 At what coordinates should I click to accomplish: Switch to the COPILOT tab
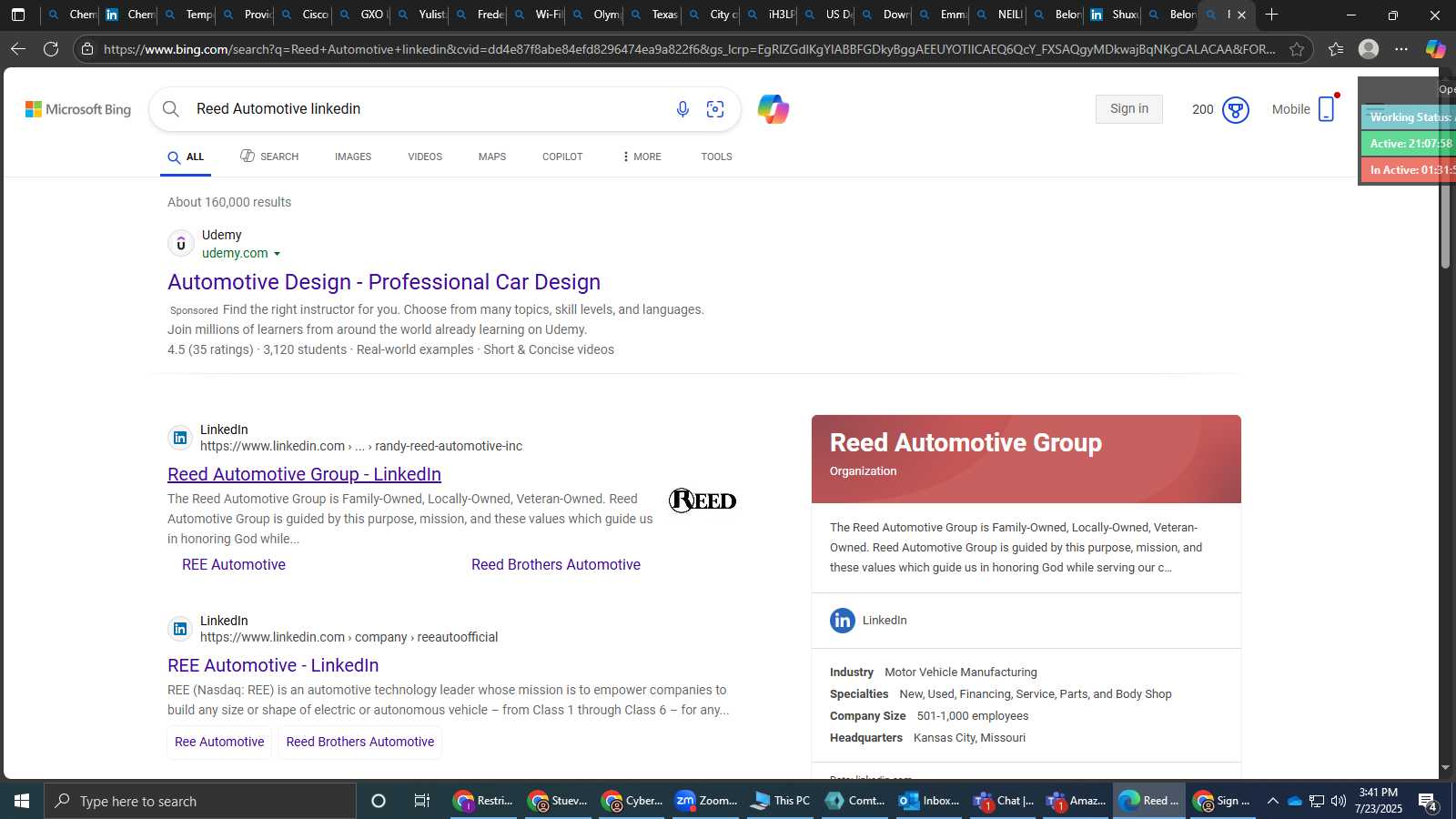[x=562, y=157]
